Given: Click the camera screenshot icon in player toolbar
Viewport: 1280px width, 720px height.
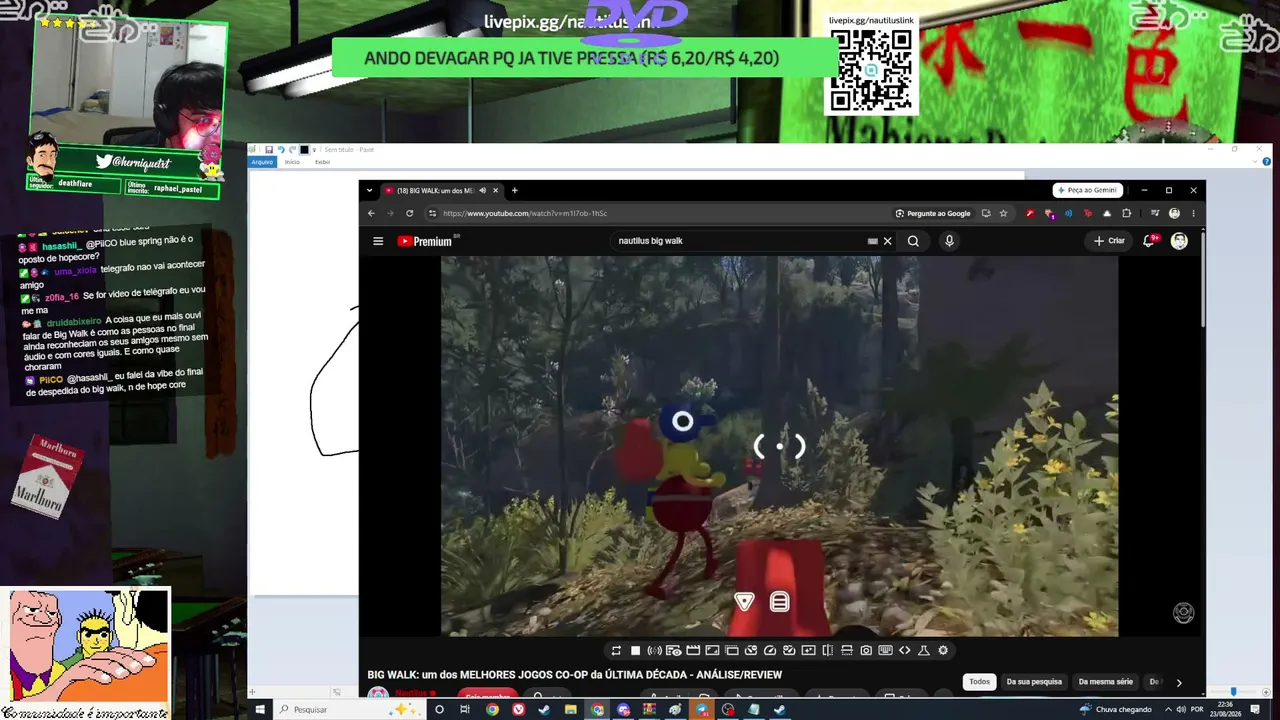Looking at the screenshot, I should point(866,650).
